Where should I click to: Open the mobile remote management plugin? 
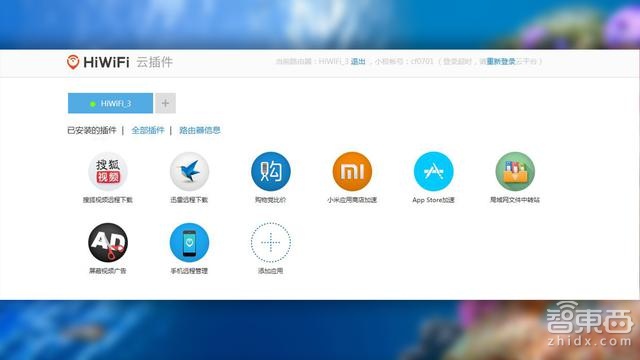point(189,242)
